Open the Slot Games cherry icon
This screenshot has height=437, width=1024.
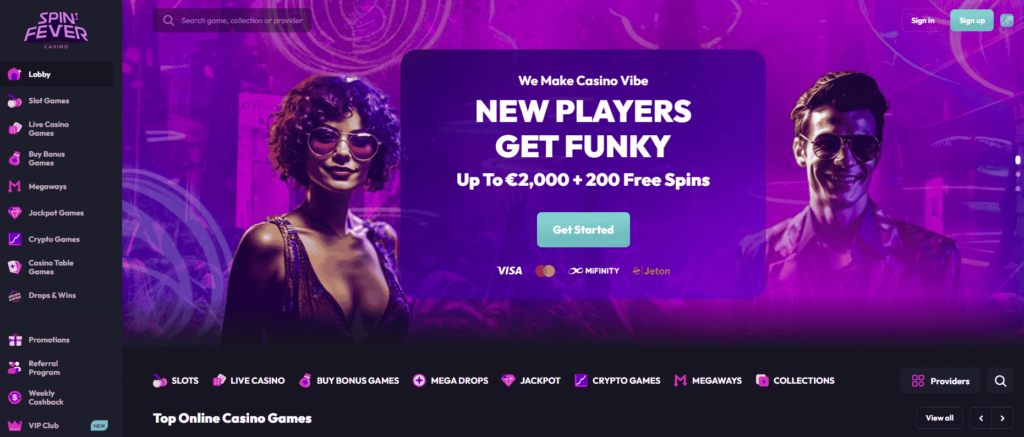[x=14, y=101]
